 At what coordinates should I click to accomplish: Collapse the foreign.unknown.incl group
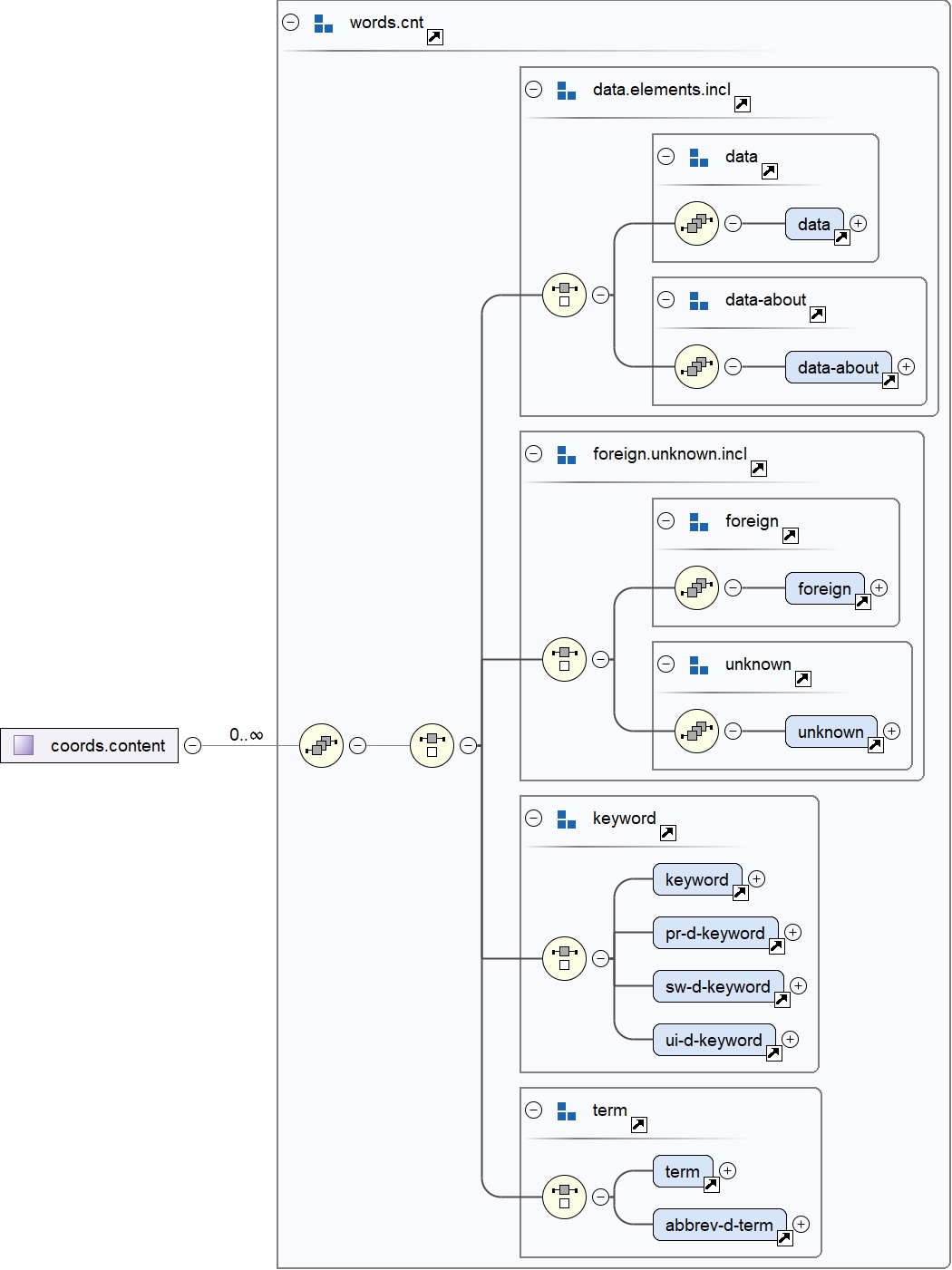click(x=535, y=453)
